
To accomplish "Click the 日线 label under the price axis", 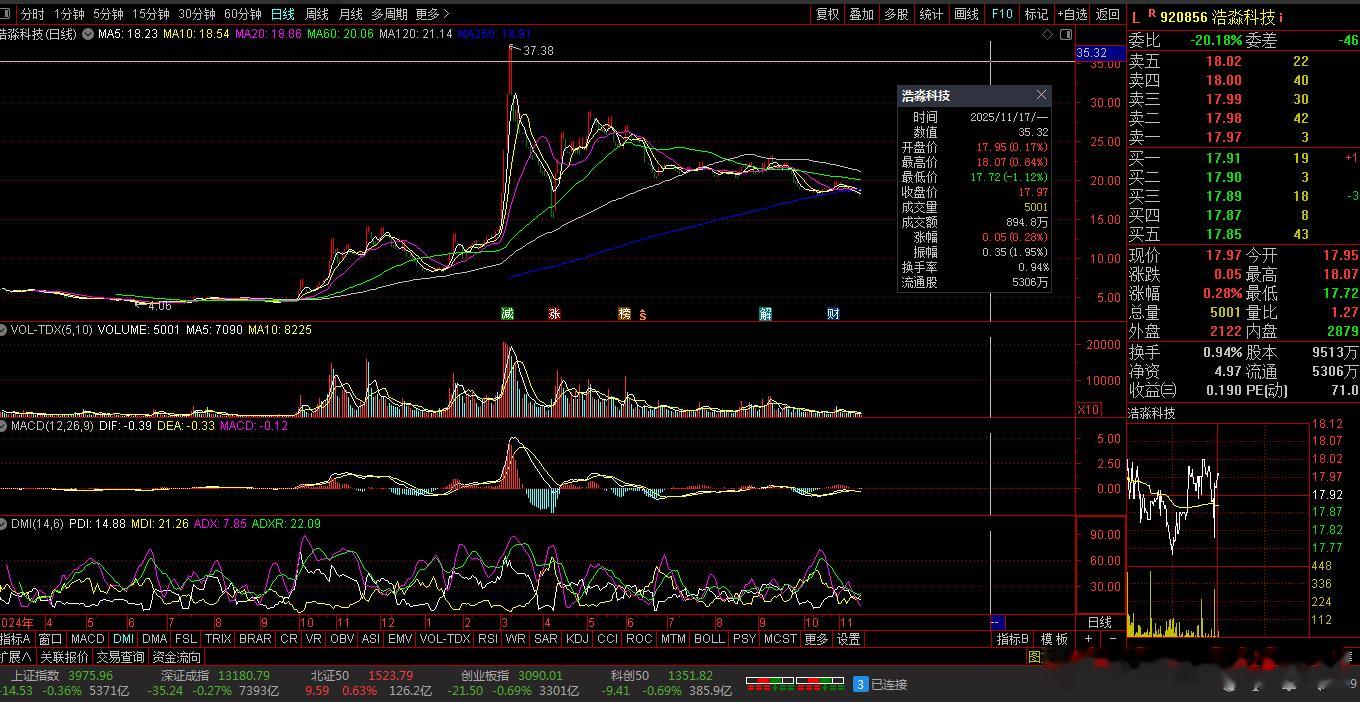I will pyautogui.click(x=1099, y=621).
